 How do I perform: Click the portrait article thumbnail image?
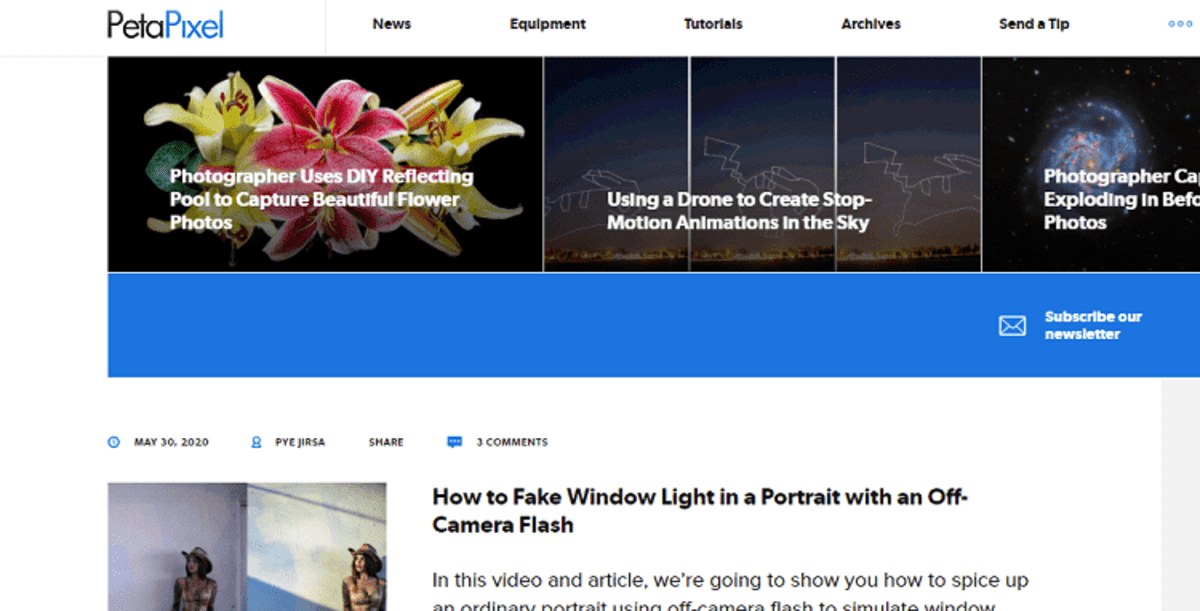coord(247,546)
